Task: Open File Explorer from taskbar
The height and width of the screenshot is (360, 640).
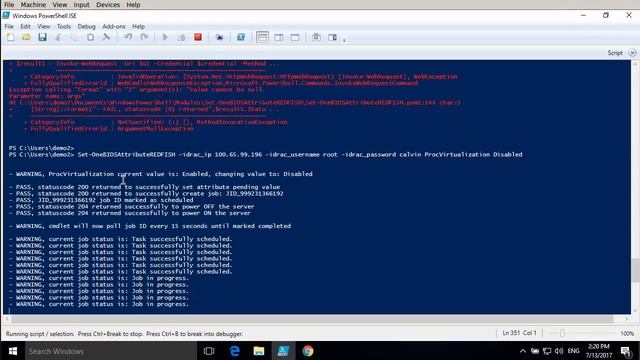Action: [259, 351]
